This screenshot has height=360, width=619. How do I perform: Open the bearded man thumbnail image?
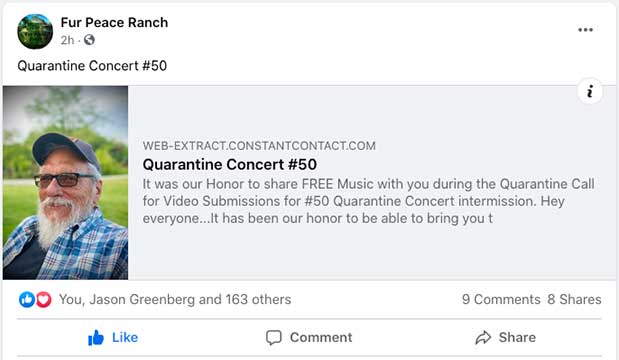tap(66, 183)
